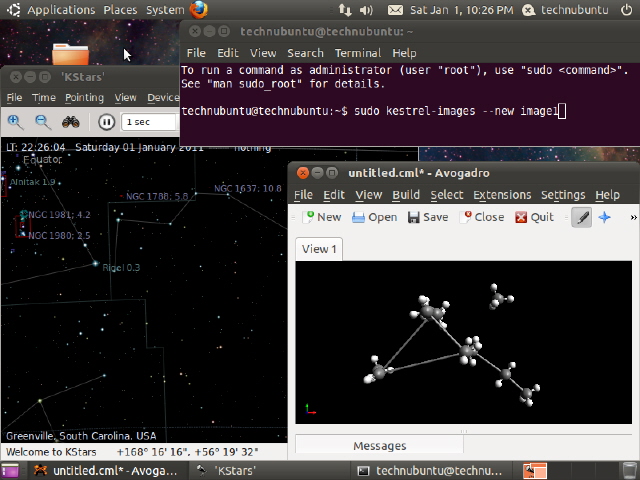Click Quit in the Avogadro toolbar
The height and width of the screenshot is (480, 640).
coord(534,217)
